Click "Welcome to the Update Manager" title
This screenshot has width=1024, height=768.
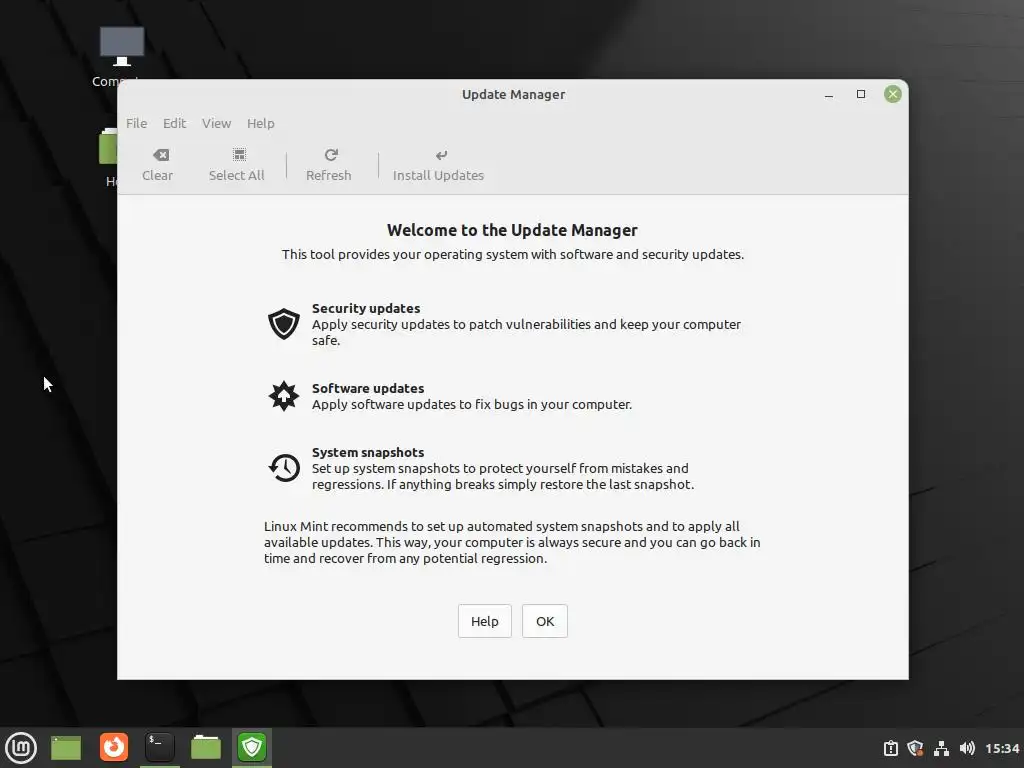512,230
